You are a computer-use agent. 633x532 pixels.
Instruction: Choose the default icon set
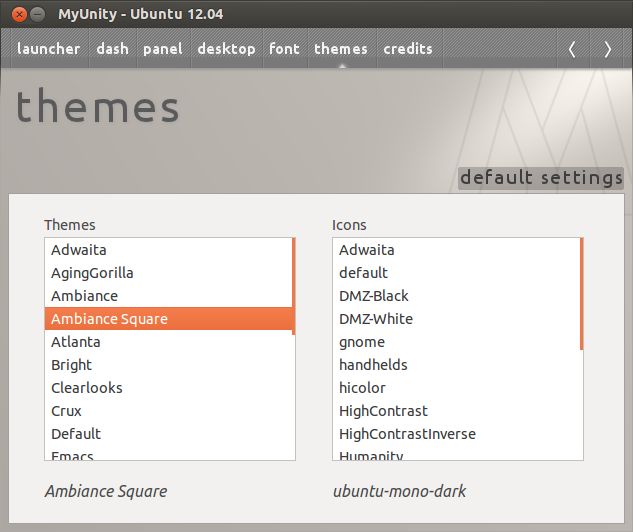tap(456, 273)
